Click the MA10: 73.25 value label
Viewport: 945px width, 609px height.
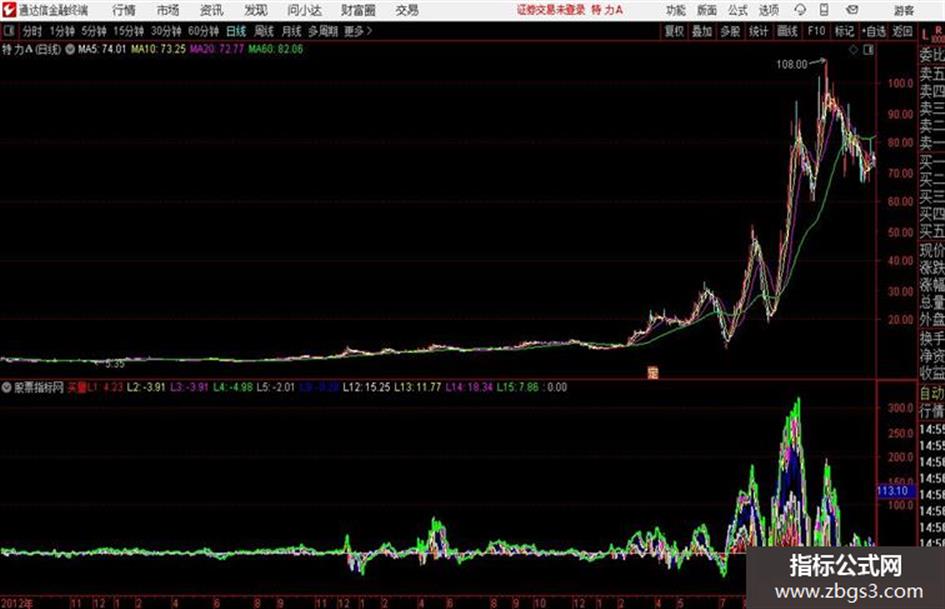click(159, 49)
